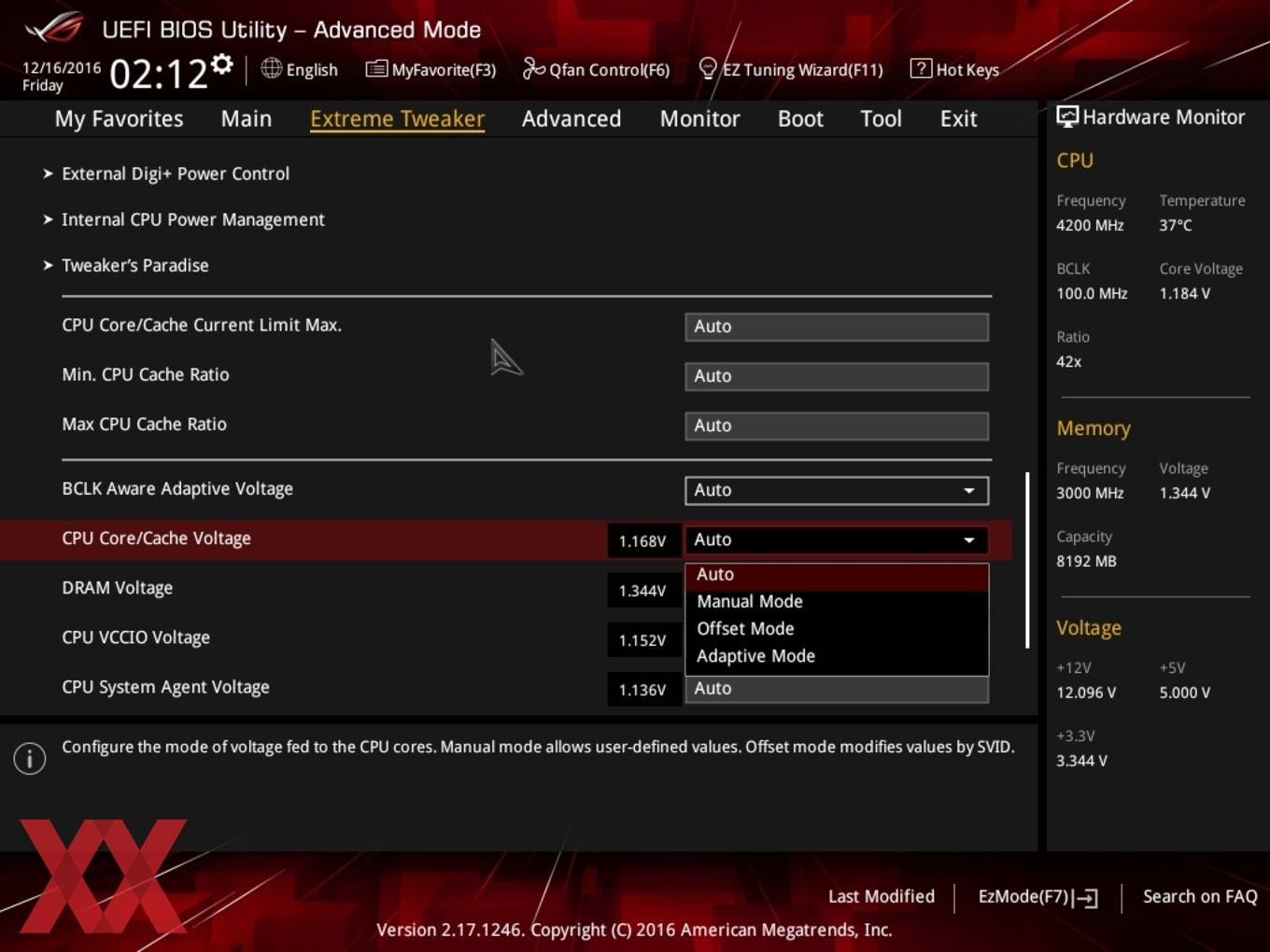The height and width of the screenshot is (952, 1270).
Task: Launch EZ Tuning Wizard lightbulb icon
Action: [x=708, y=69]
